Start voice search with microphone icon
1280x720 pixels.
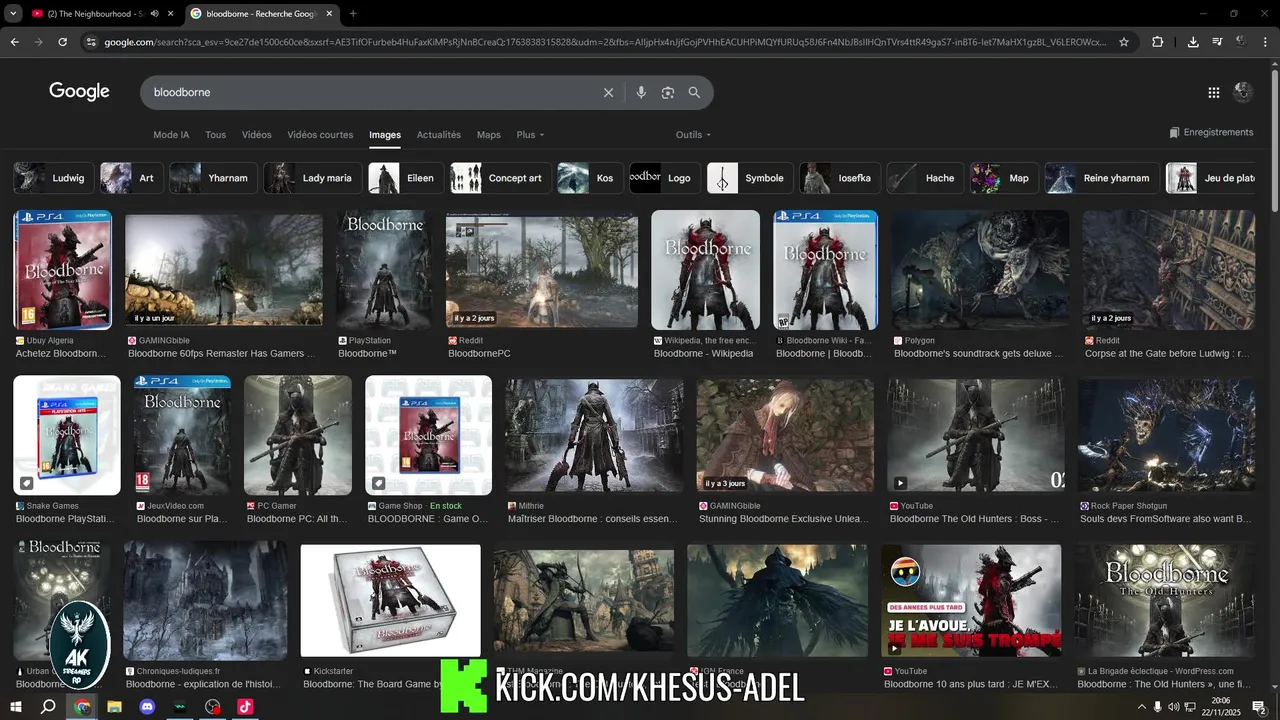[641, 92]
